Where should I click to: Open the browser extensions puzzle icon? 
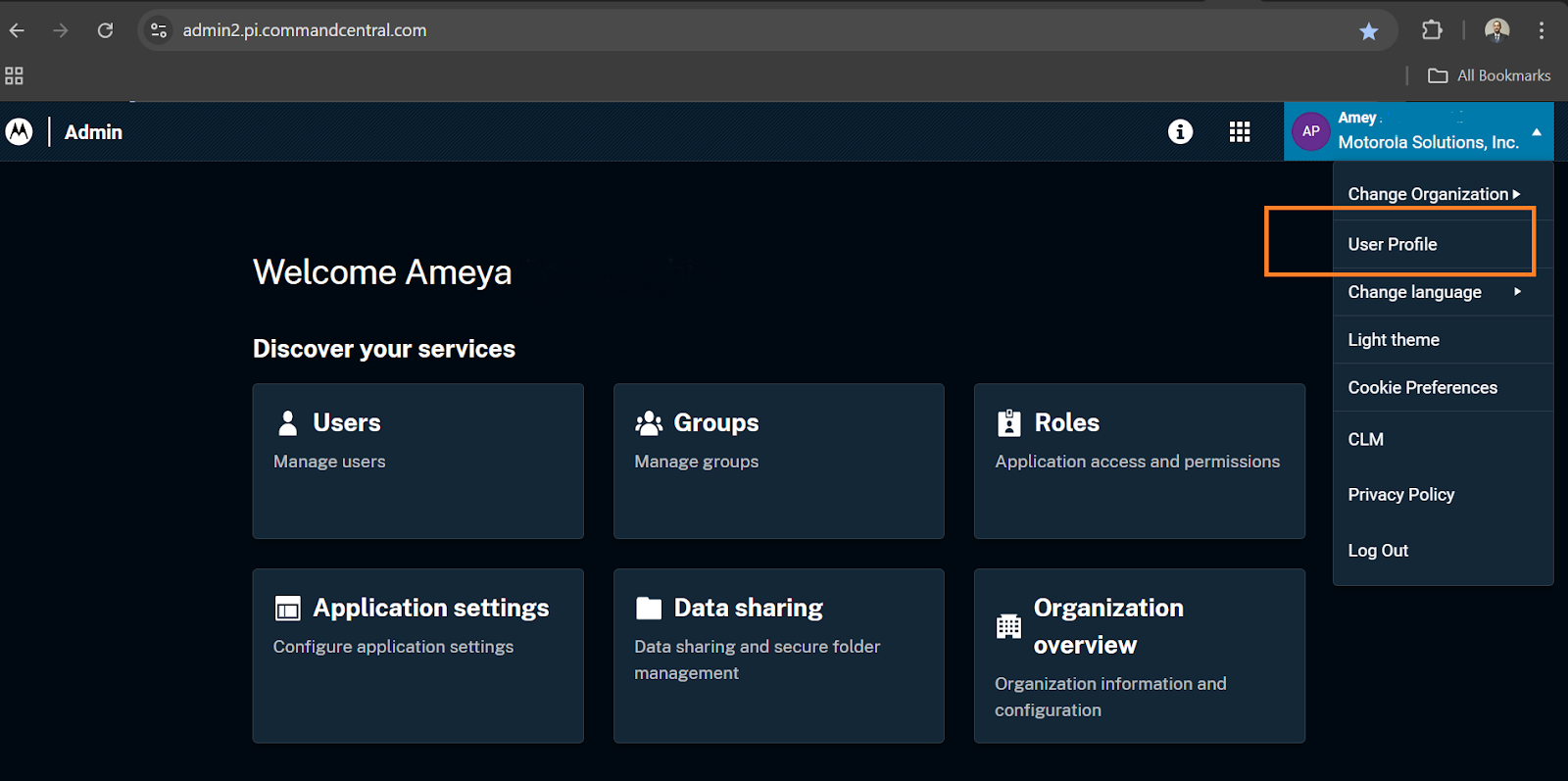point(1432,30)
